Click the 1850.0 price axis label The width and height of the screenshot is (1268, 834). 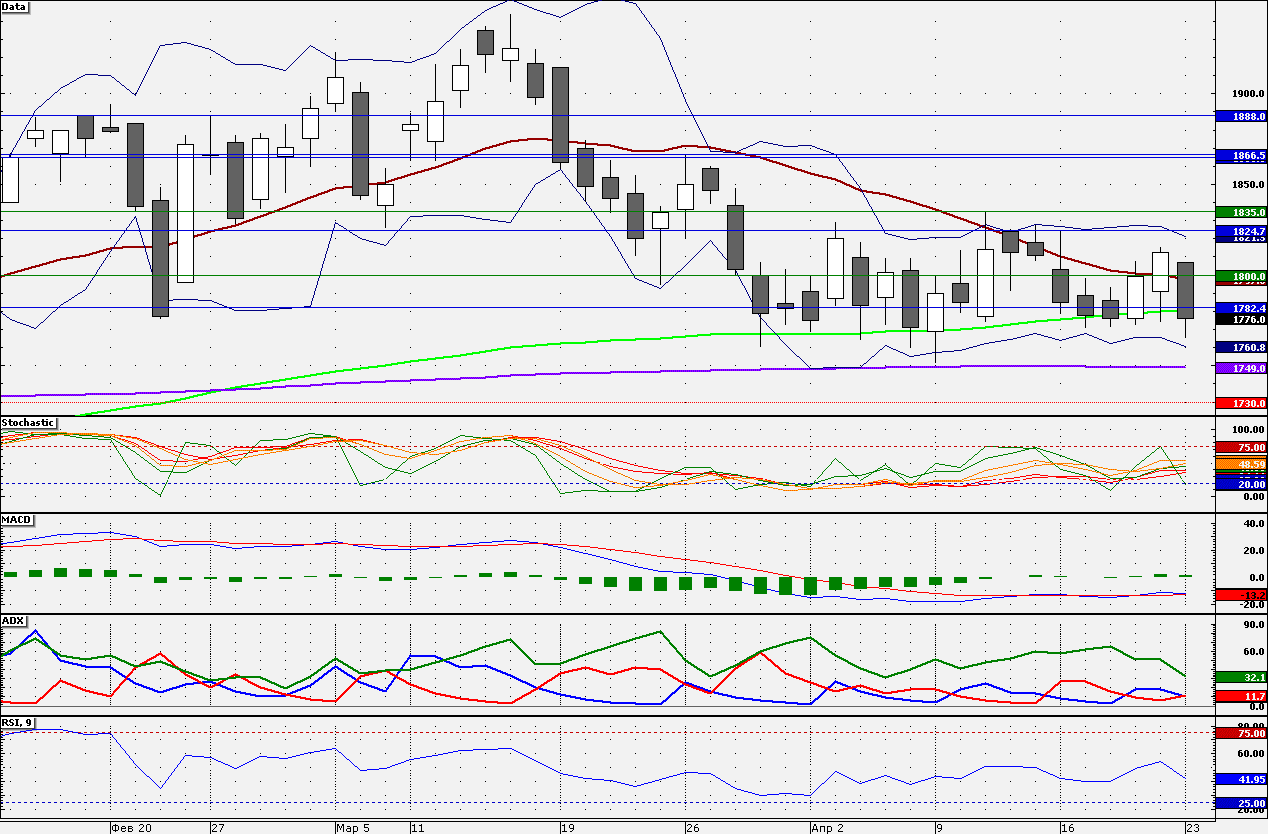(1248, 185)
